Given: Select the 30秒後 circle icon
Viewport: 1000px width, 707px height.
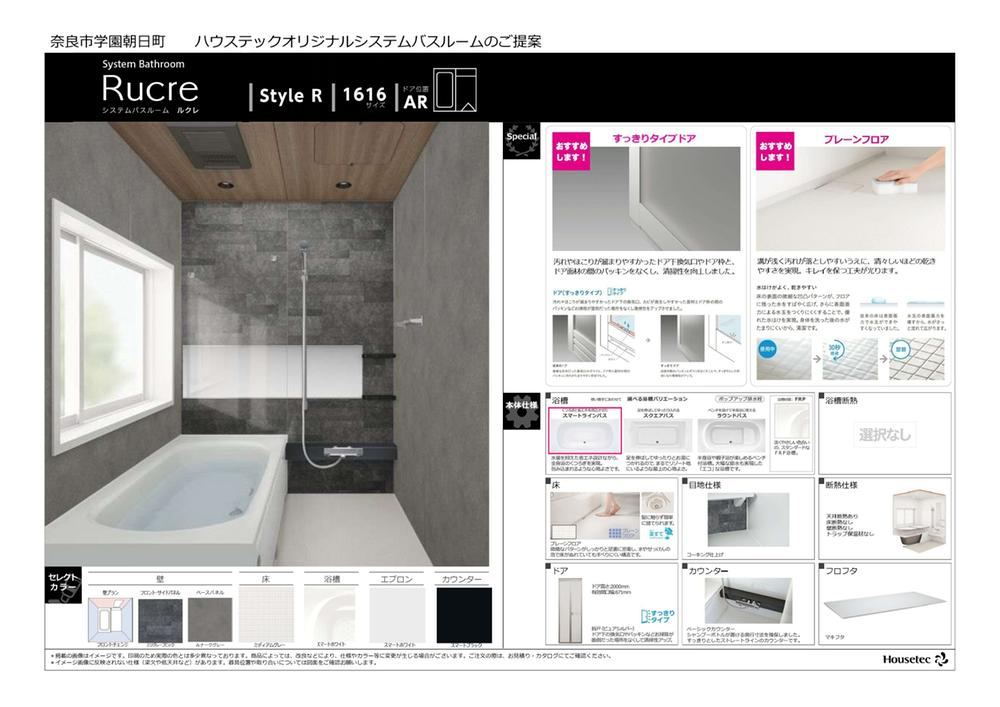Looking at the screenshot, I should [834, 349].
